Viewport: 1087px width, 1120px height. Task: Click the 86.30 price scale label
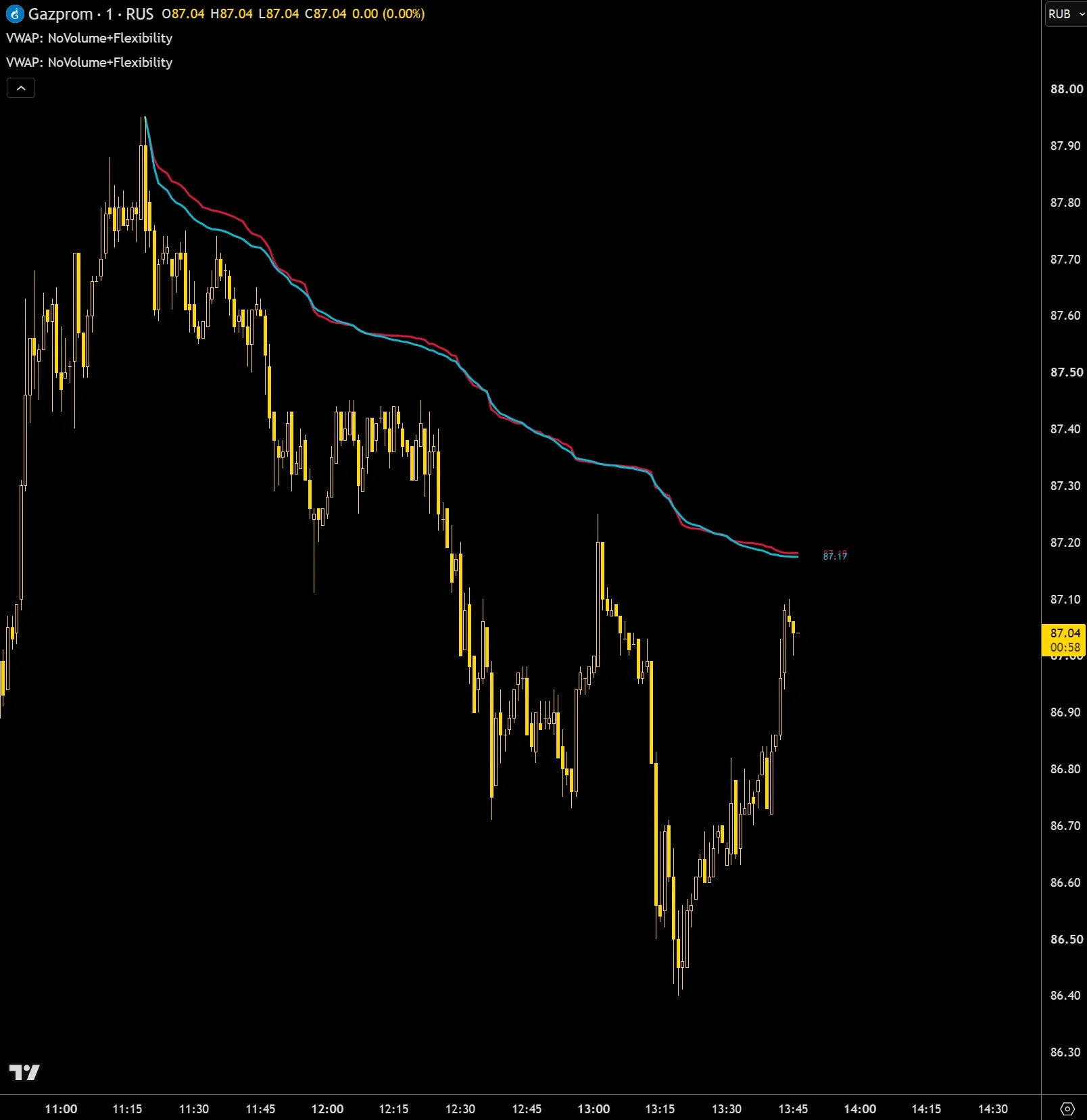pos(1067,1052)
